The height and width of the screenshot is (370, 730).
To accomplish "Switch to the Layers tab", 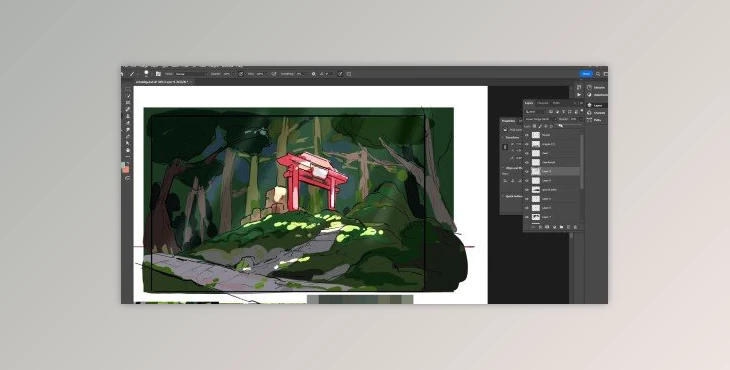I will [x=529, y=103].
